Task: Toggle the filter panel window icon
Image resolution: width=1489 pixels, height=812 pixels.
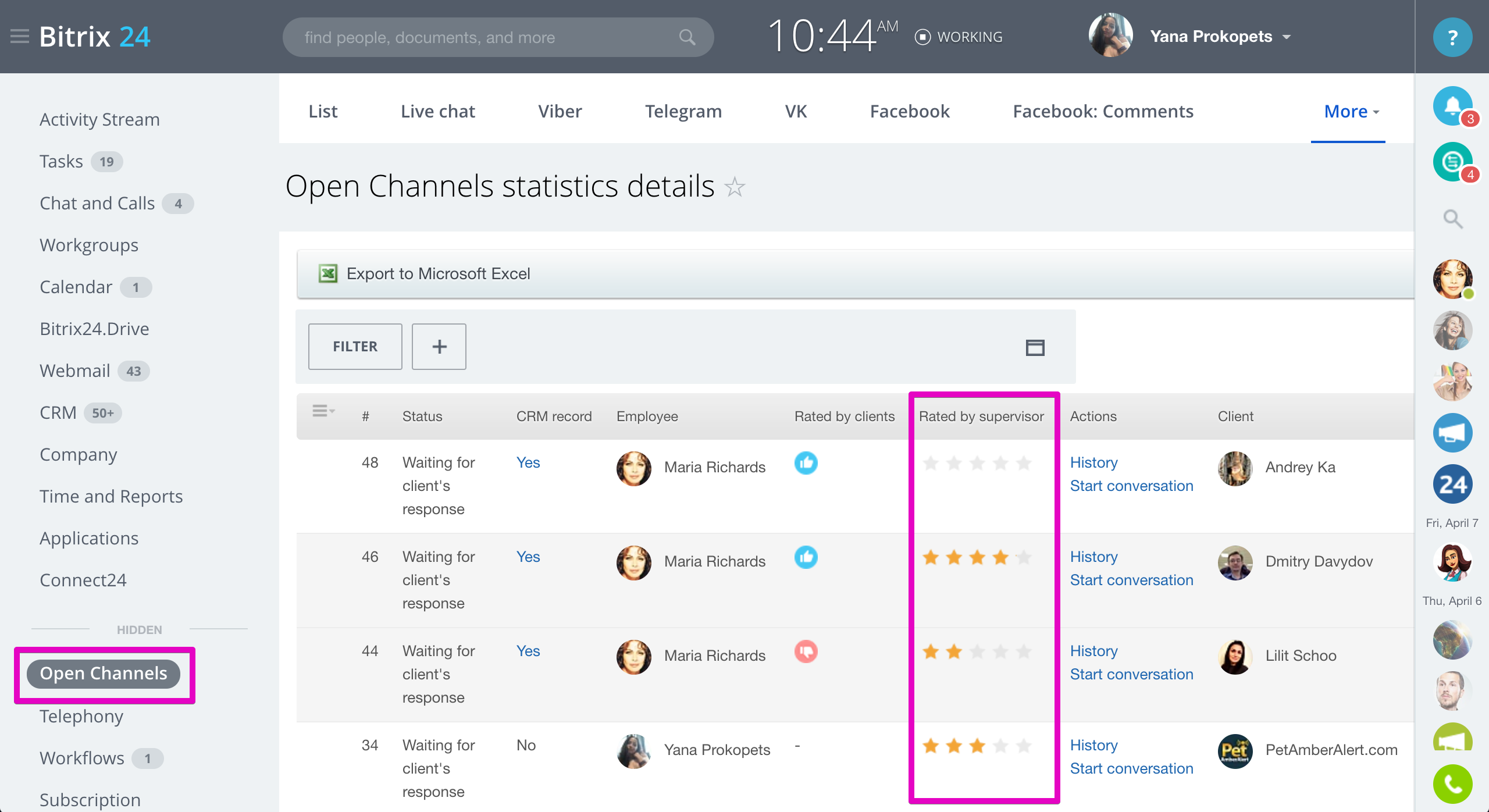Action: (1035, 347)
